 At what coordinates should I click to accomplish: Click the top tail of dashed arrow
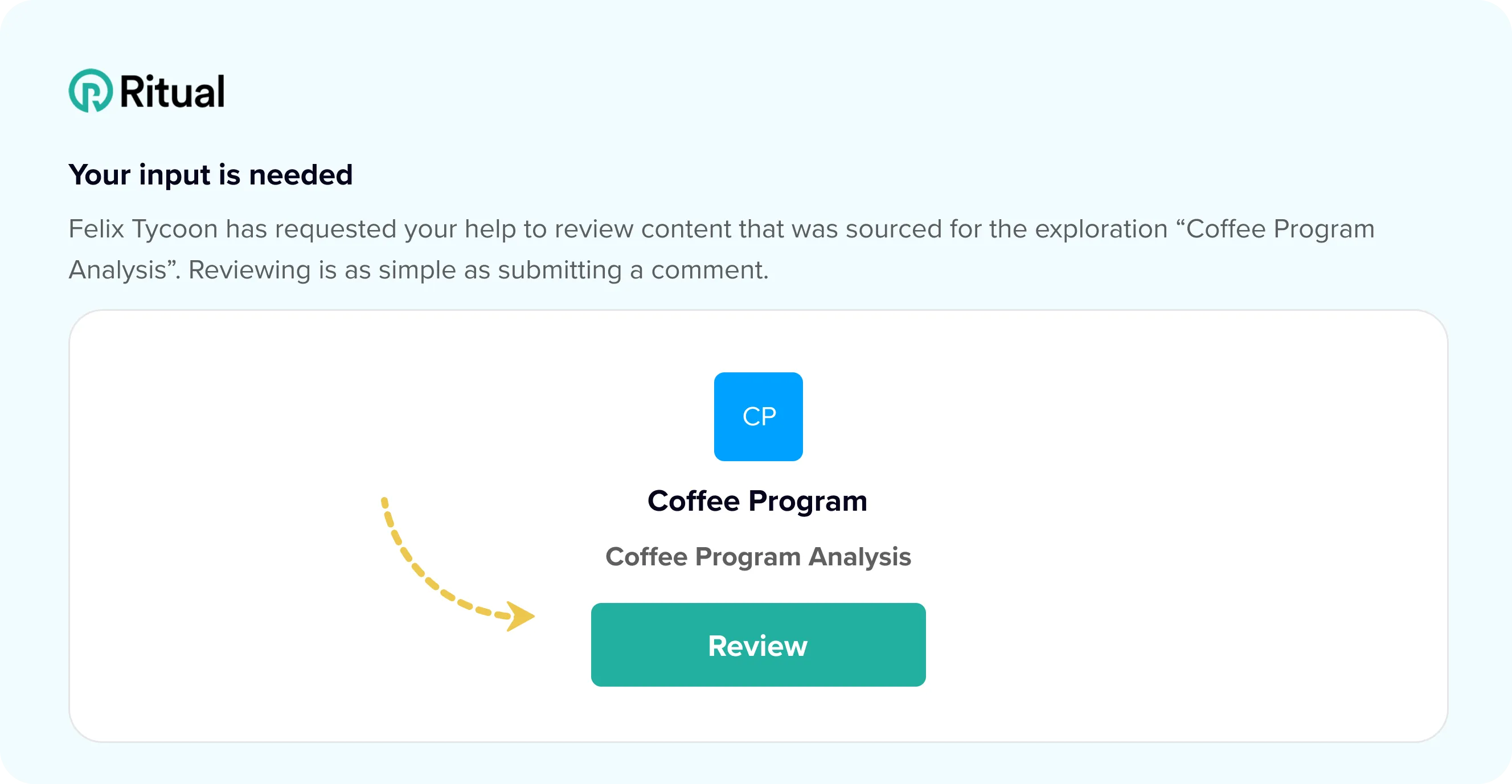click(x=385, y=503)
